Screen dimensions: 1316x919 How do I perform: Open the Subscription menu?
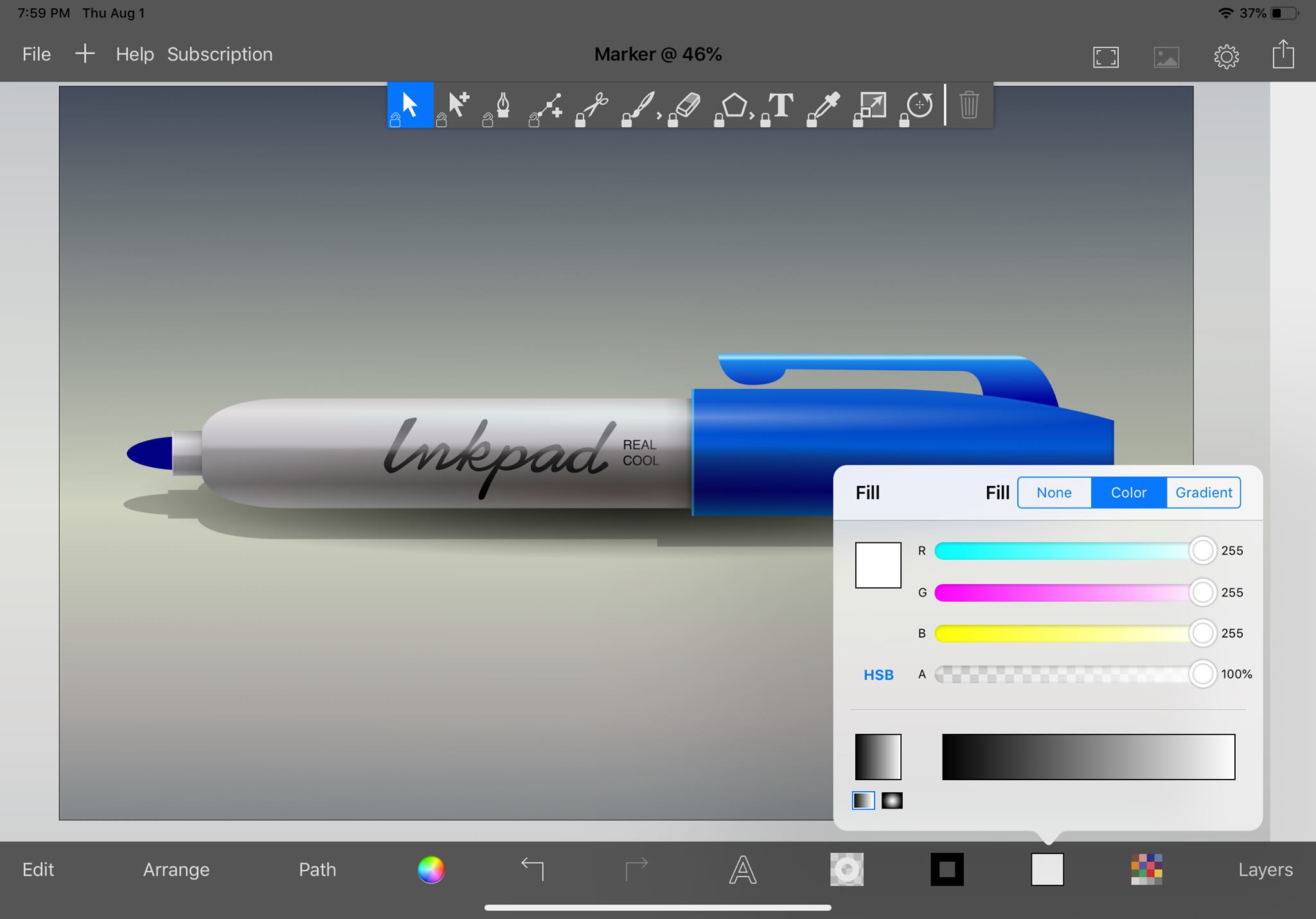[x=220, y=54]
